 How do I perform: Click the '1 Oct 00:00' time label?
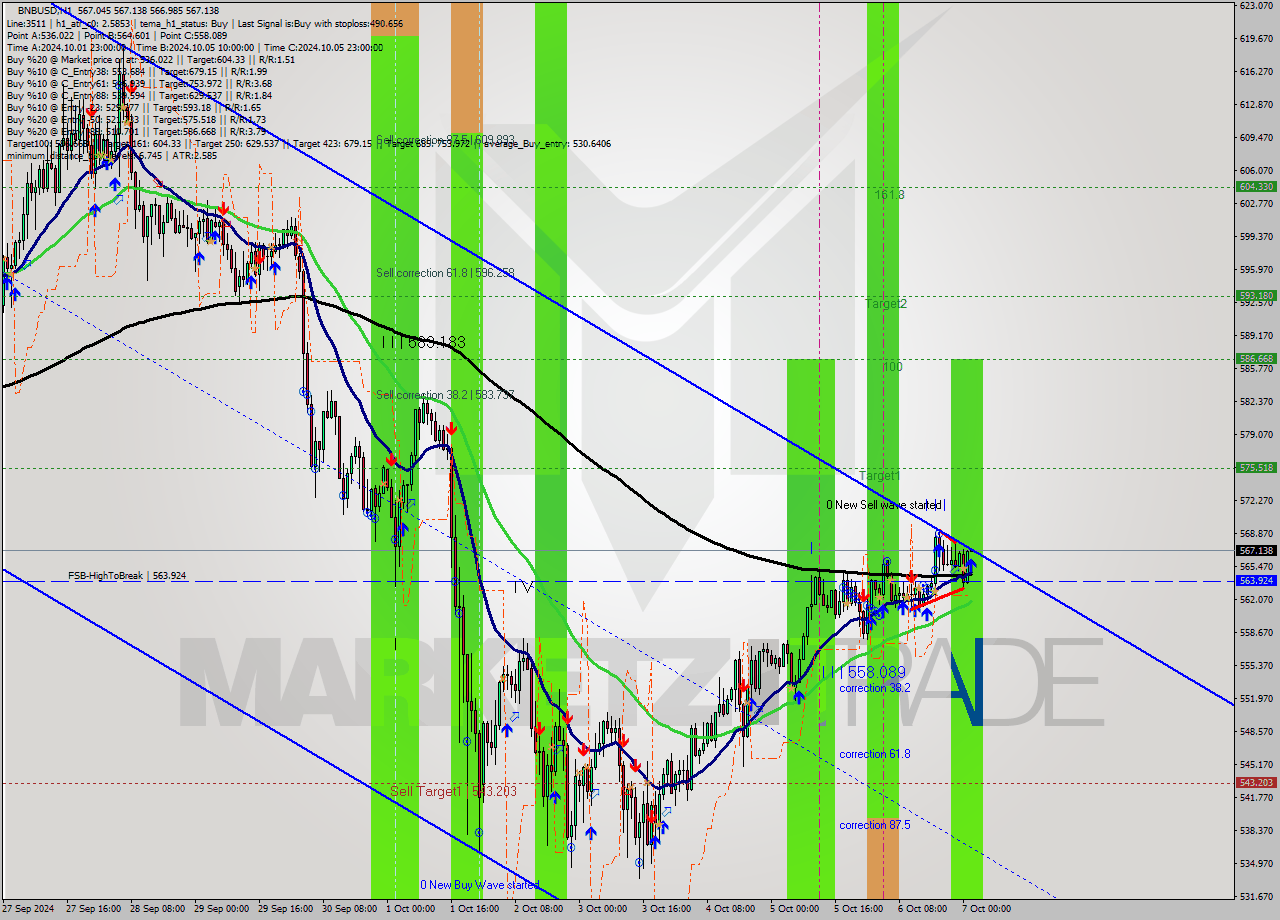tap(410, 909)
